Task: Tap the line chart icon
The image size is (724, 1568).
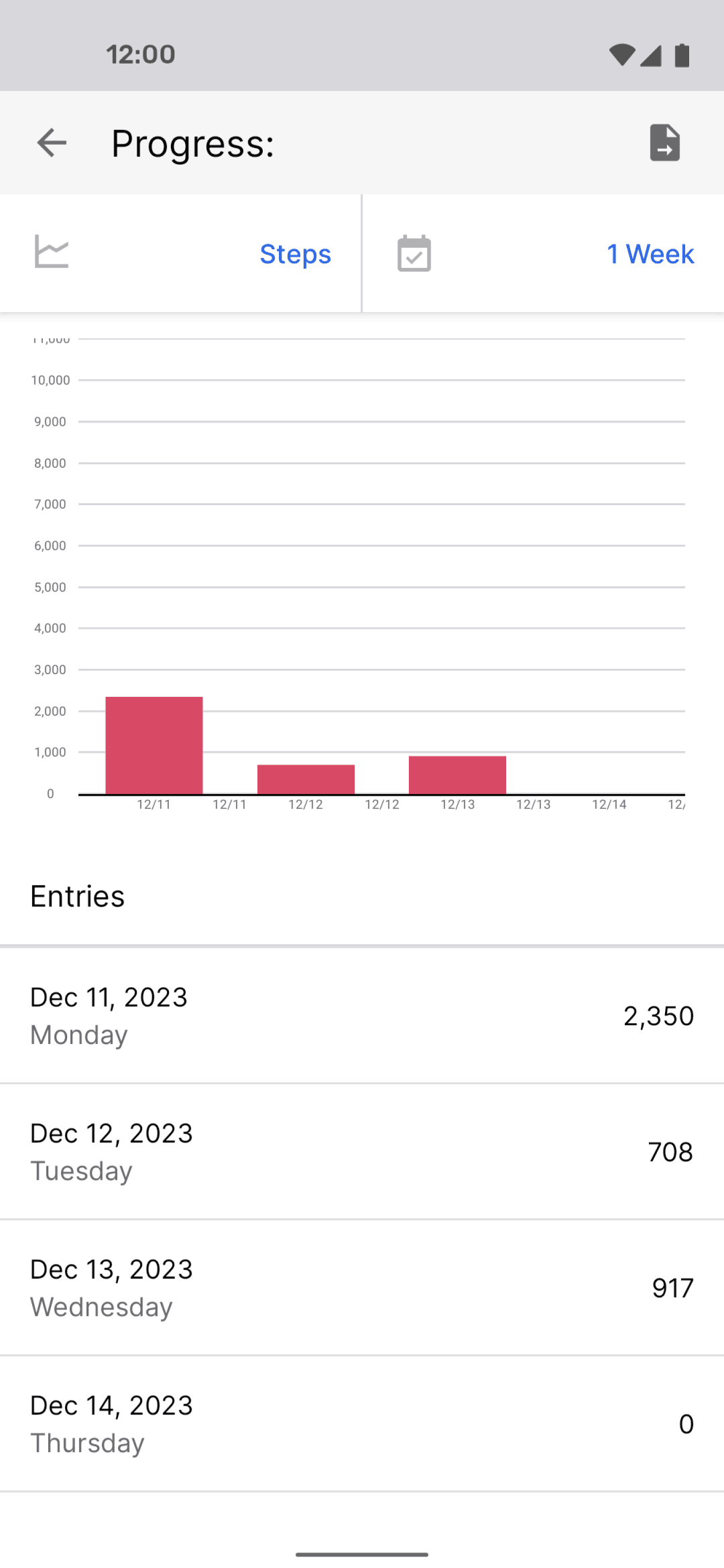Action: tap(52, 252)
